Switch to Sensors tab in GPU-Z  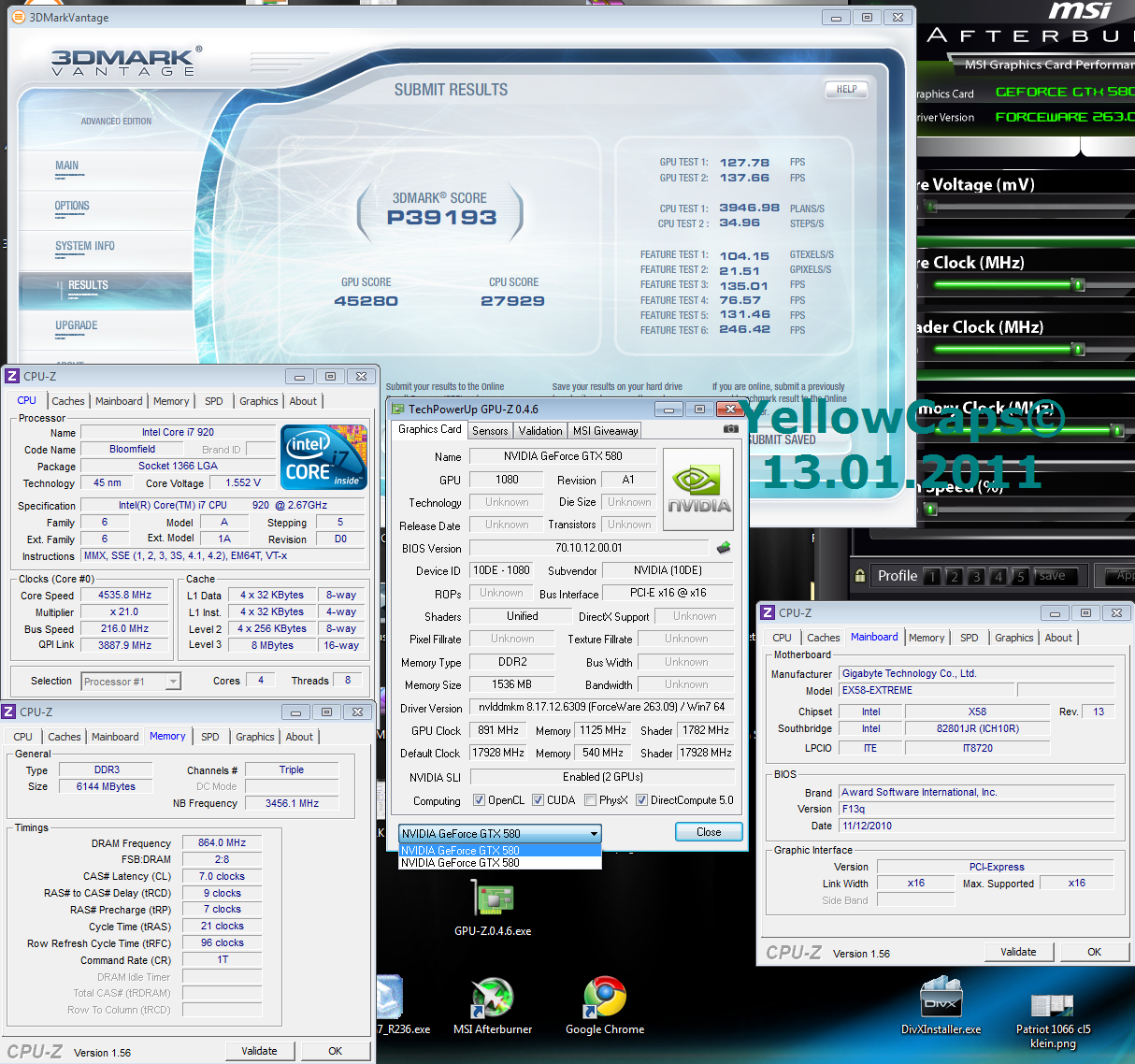tap(490, 431)
